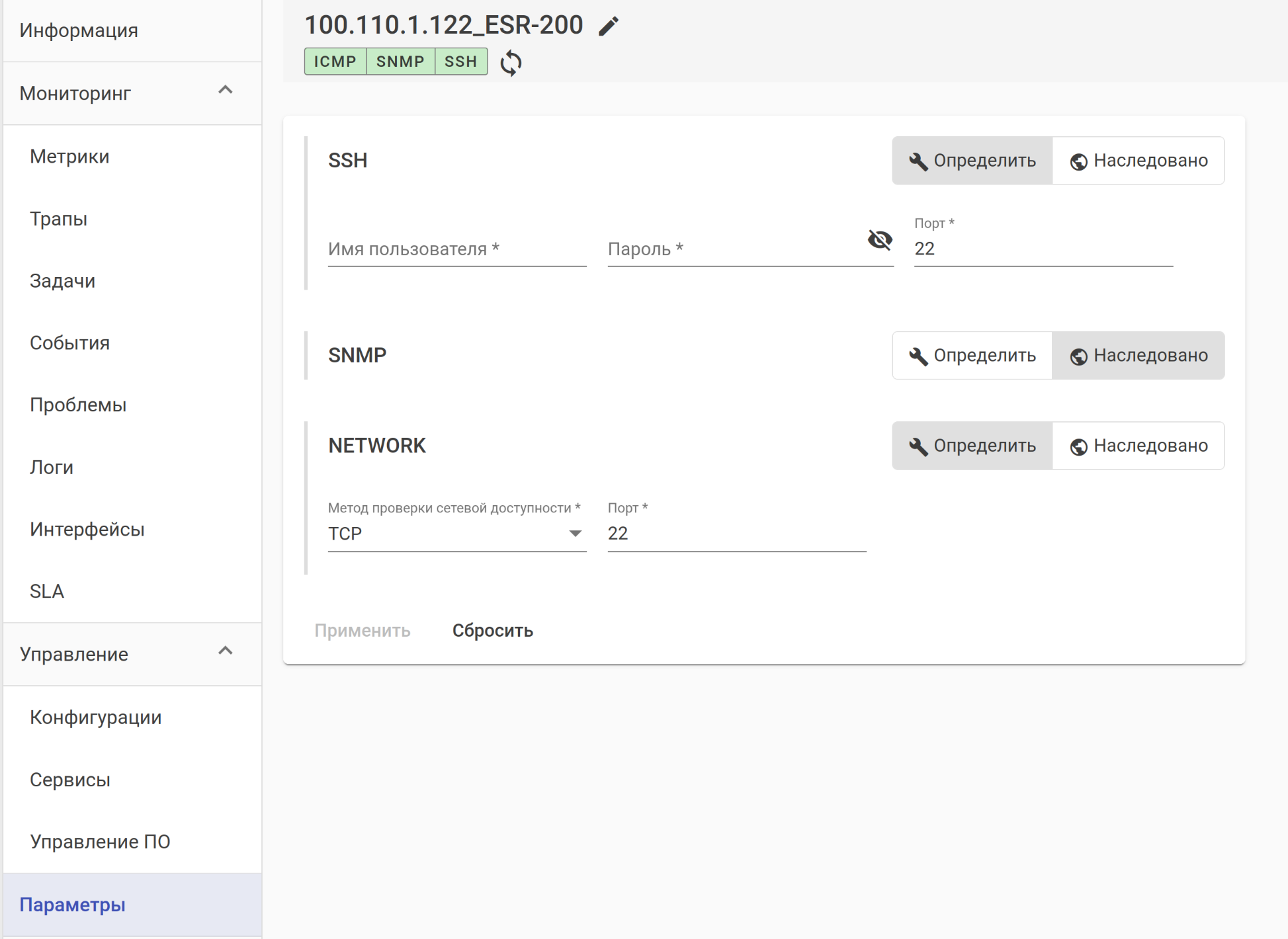Open the Метрики menu item
The image size is (1288, 939).
(x=69, y=157)
